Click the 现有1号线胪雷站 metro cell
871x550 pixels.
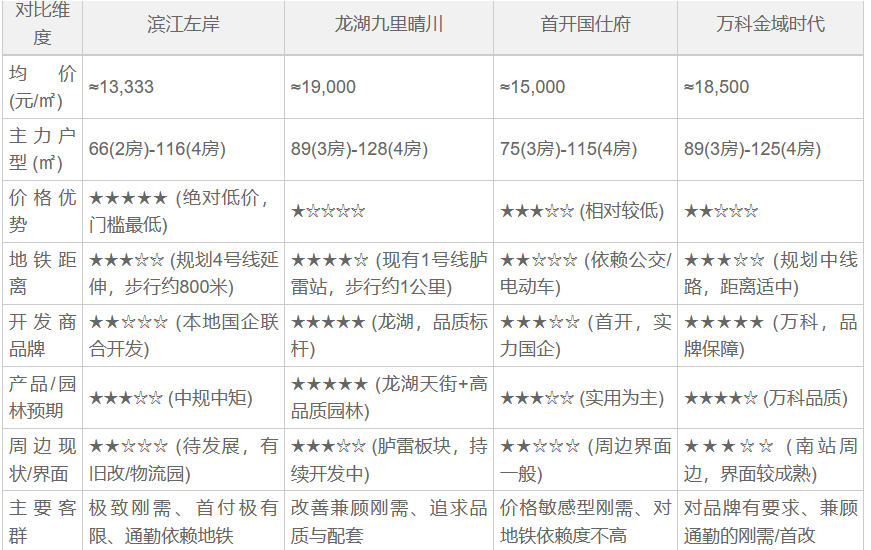(x=389, y=273)
